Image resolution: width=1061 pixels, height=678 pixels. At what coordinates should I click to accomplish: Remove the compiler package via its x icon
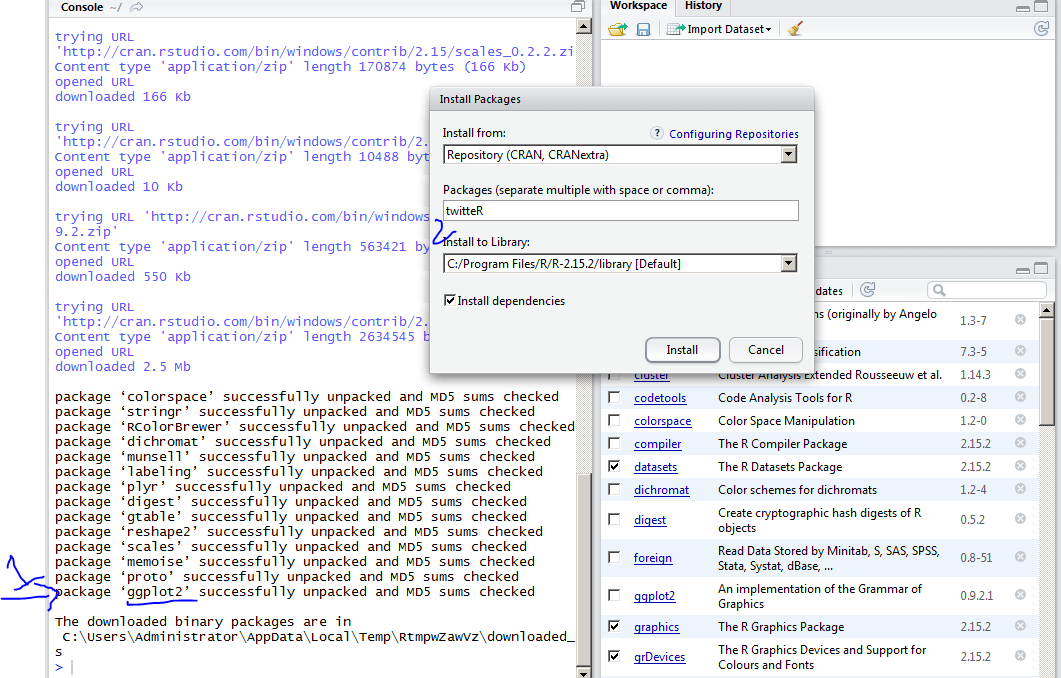coord(1020,443)
